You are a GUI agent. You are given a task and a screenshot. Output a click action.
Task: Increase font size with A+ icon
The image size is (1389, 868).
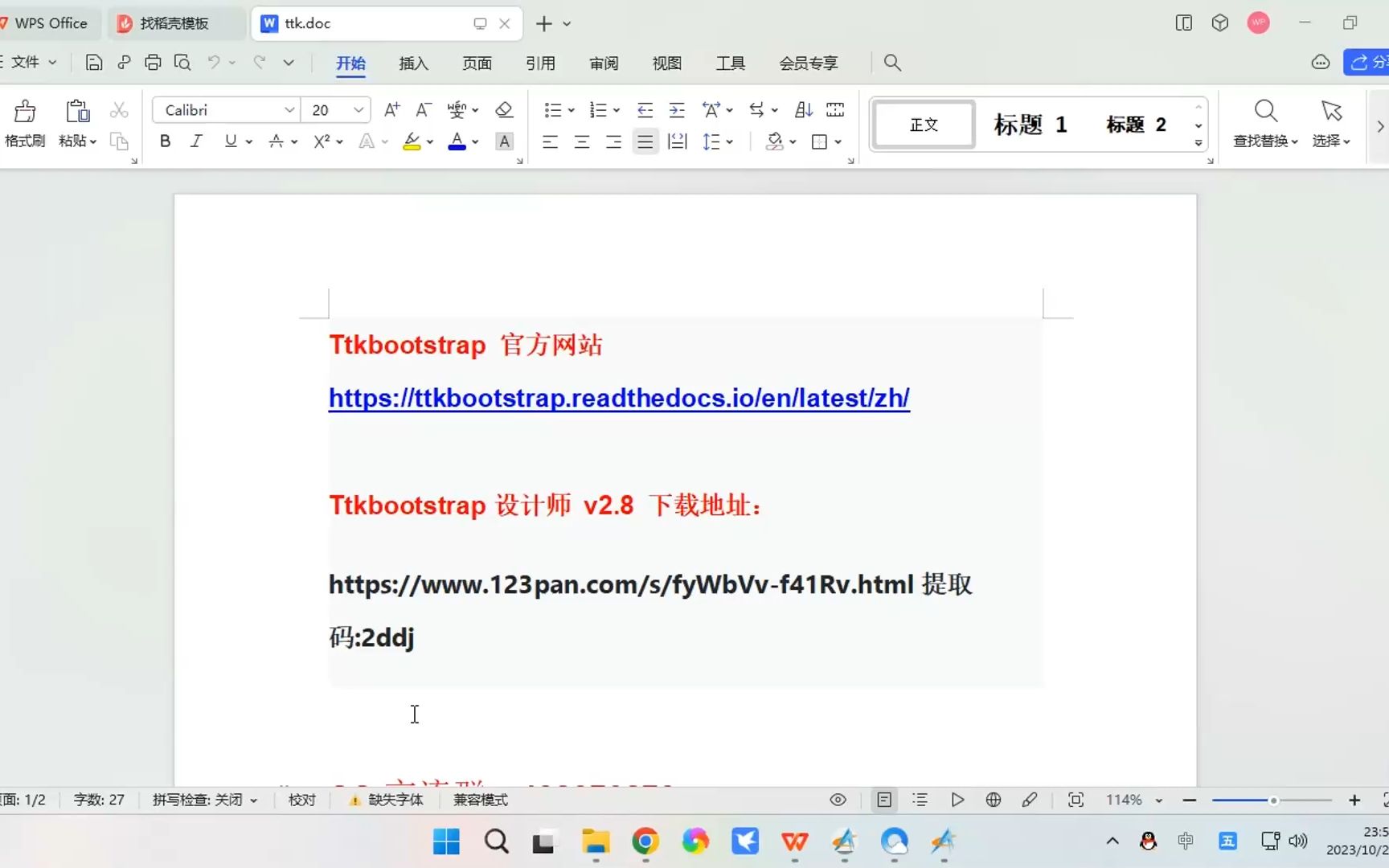click(x=392, y=110)
